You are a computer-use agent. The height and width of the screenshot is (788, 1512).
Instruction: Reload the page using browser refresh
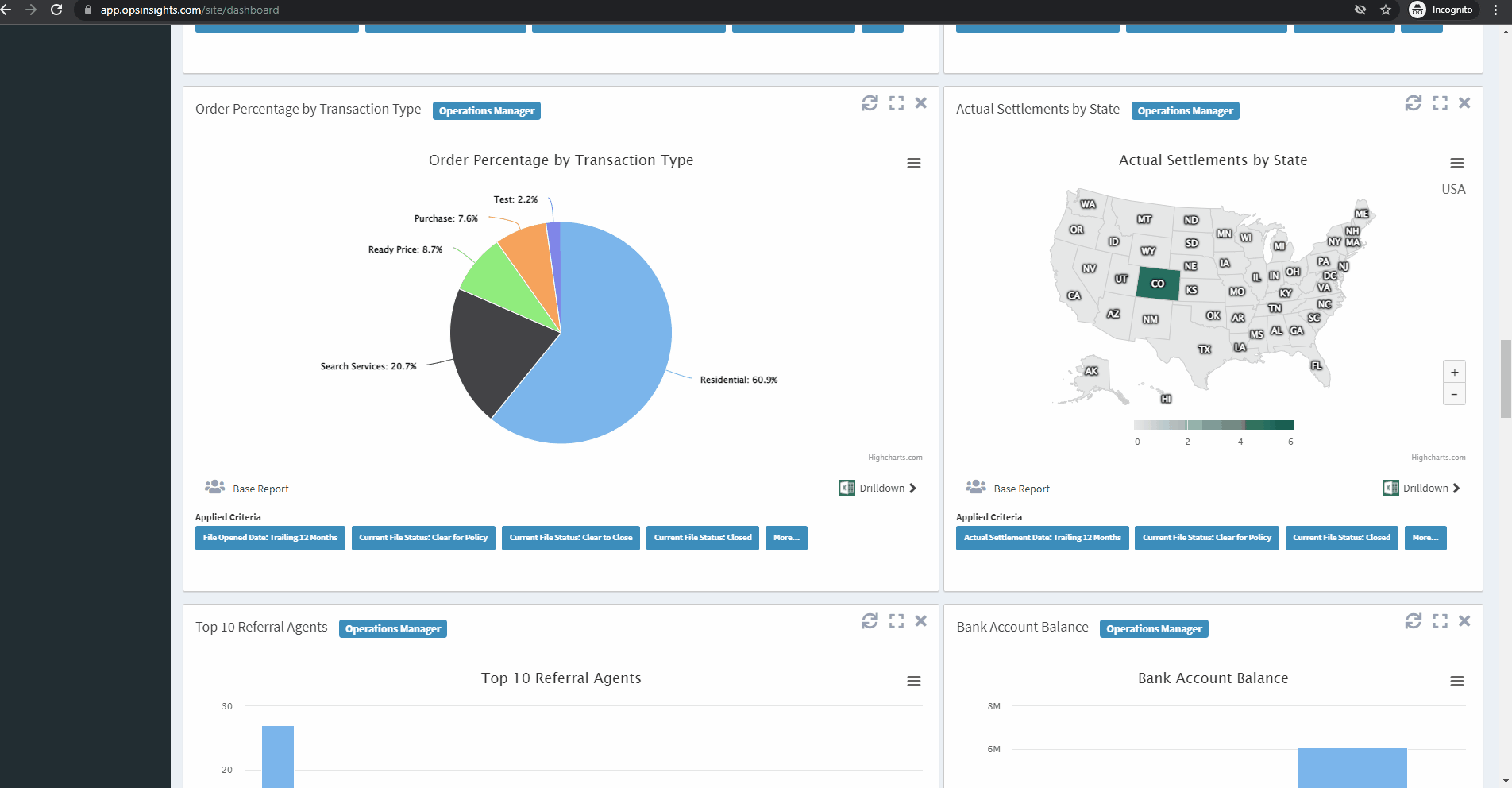tap(56, 10)
